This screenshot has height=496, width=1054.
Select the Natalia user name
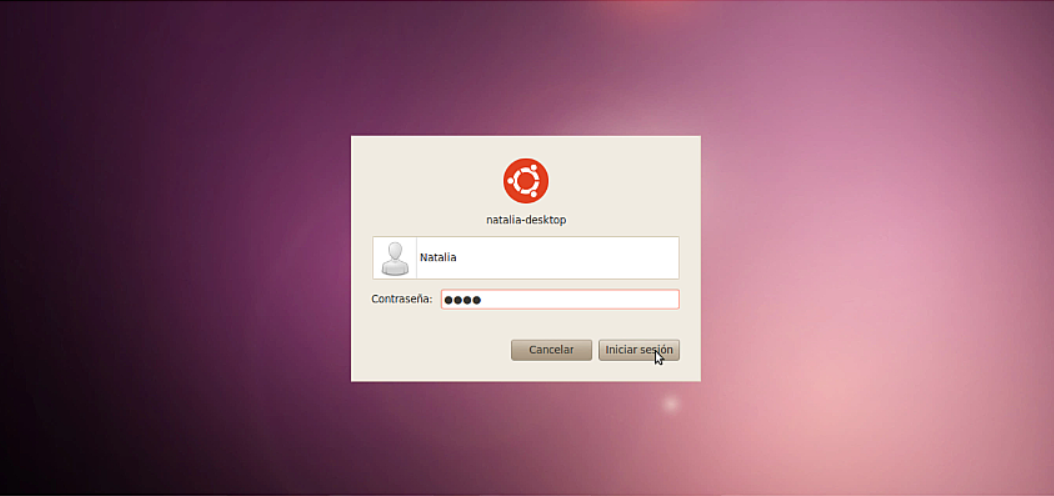(438, 257)
